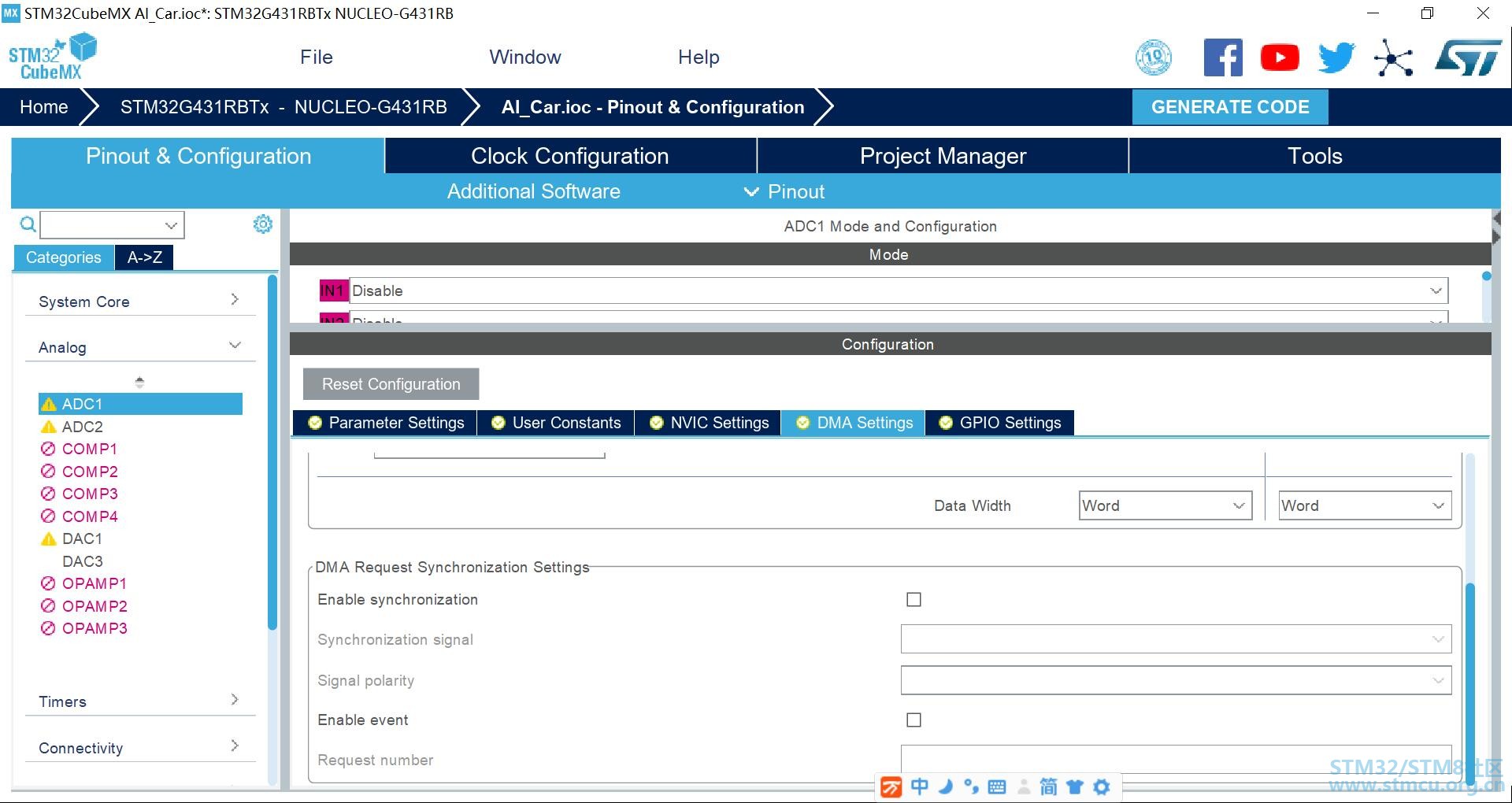The image size is (1512, 803).
Task: Tick the Enable event checkbox
Action: click(x=913, y=720)
